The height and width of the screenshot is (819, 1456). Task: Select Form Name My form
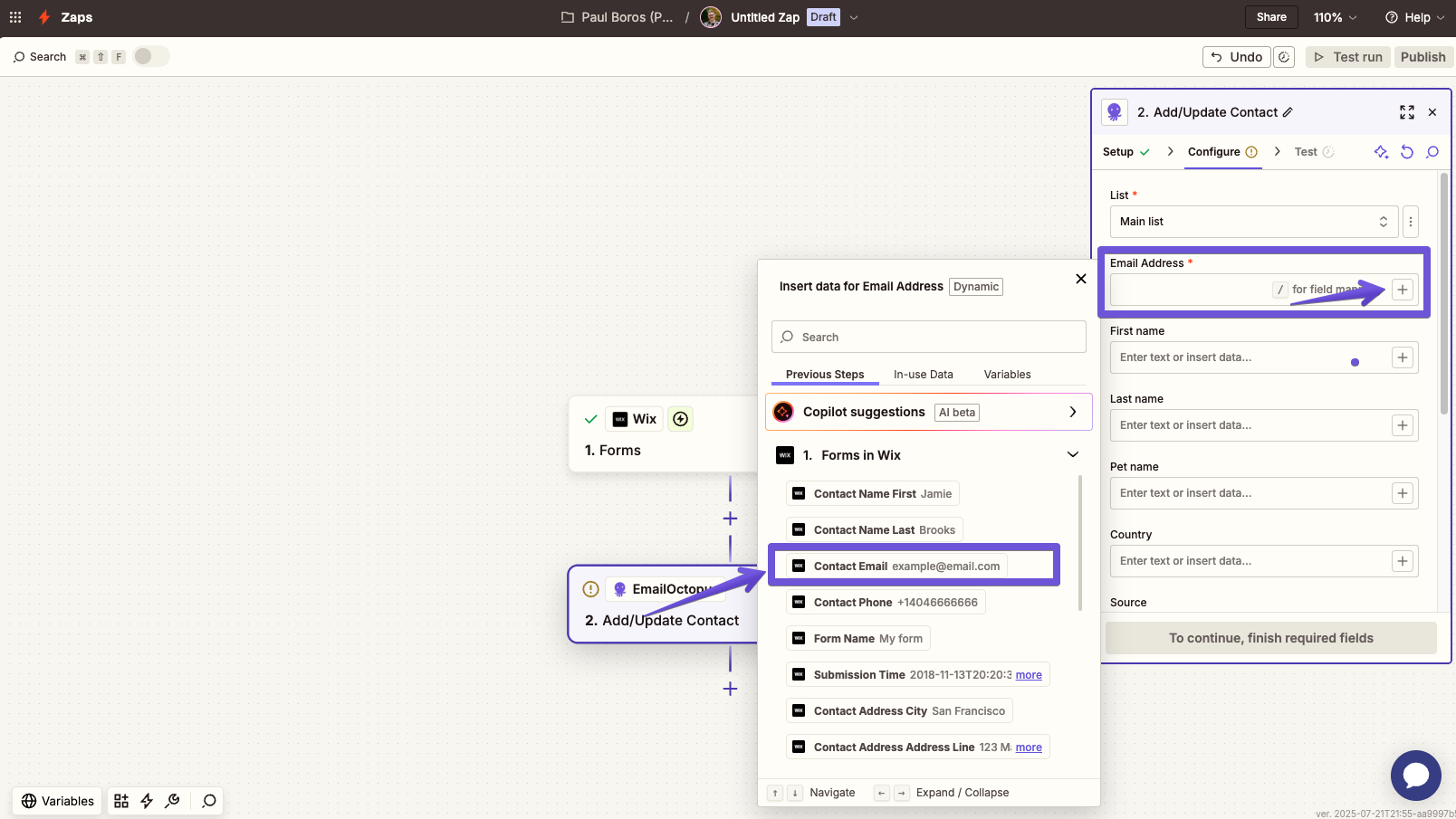(858, 639)
